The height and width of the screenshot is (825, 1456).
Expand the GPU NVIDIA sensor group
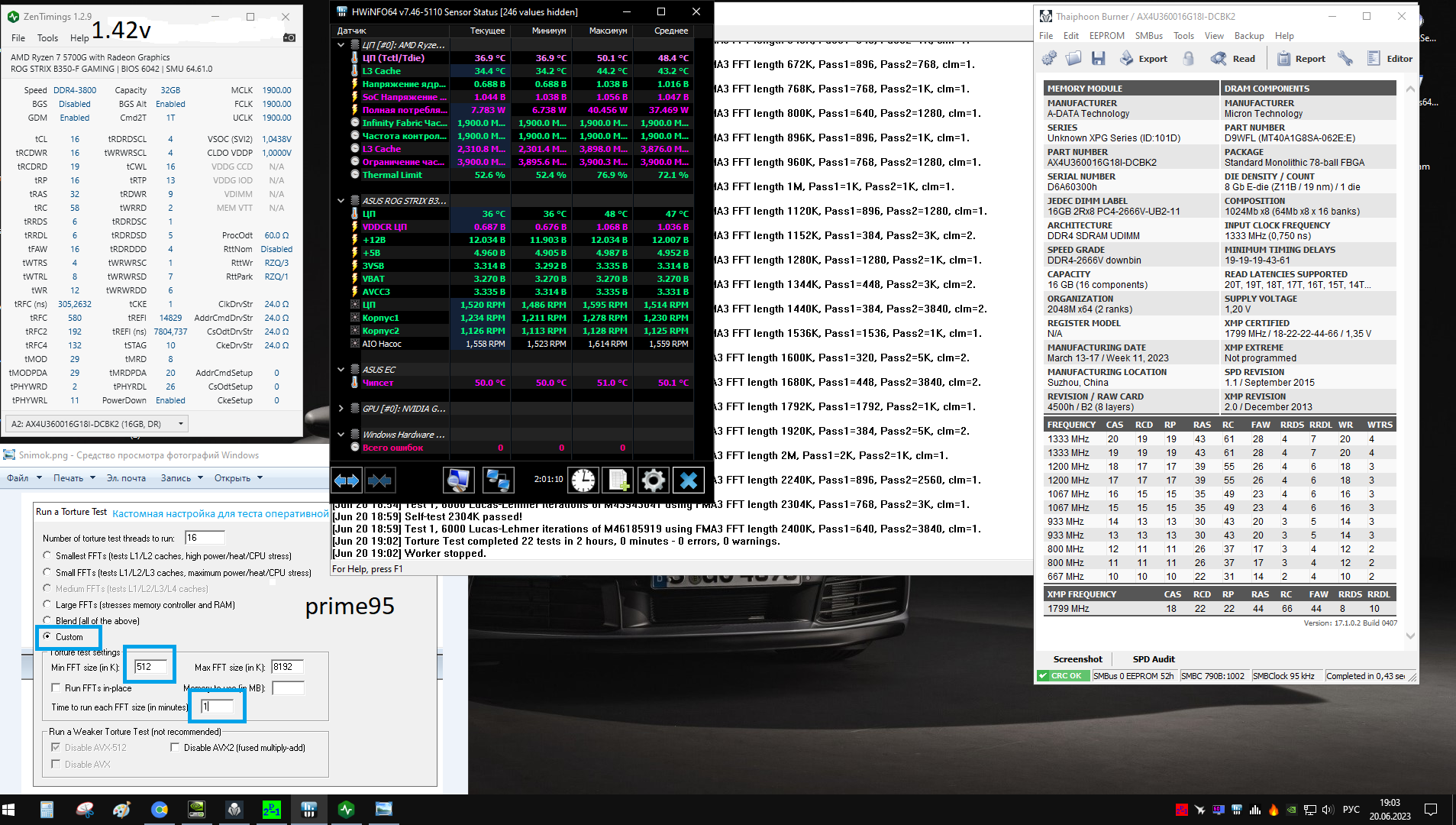click(341, 409)
